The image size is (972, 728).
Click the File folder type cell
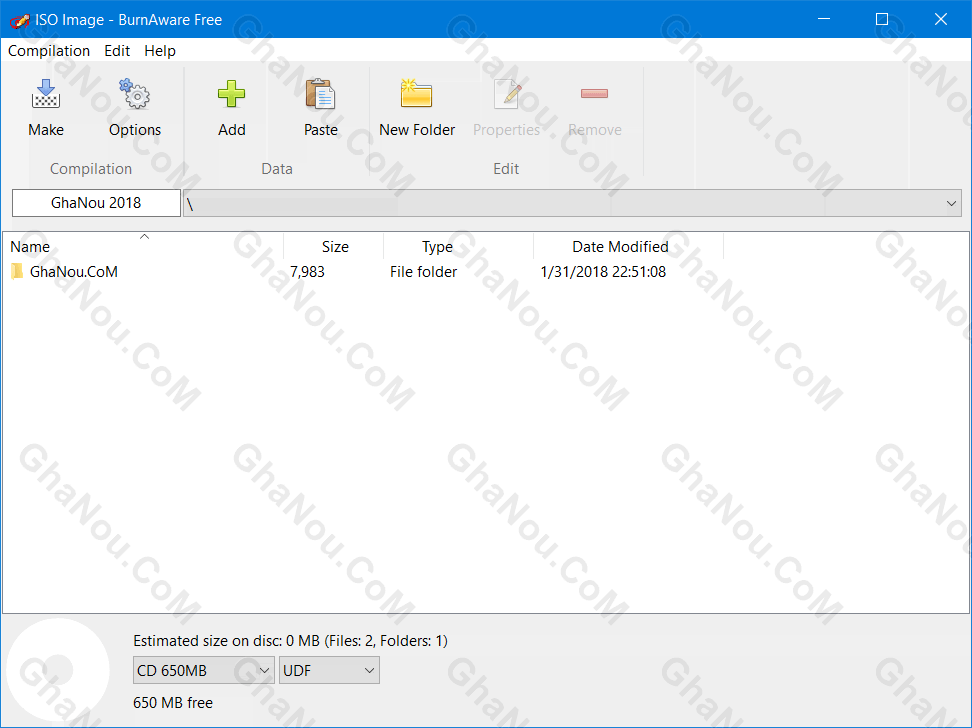click(423, 272)
